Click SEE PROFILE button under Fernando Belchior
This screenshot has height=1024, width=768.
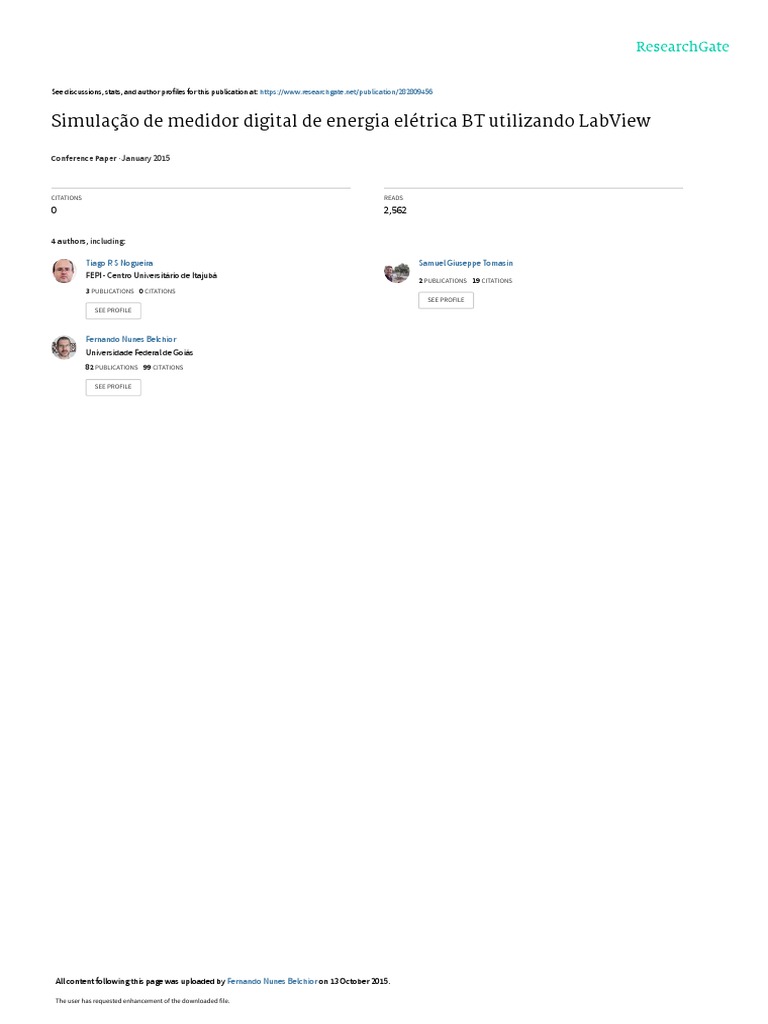click(113, 387)
